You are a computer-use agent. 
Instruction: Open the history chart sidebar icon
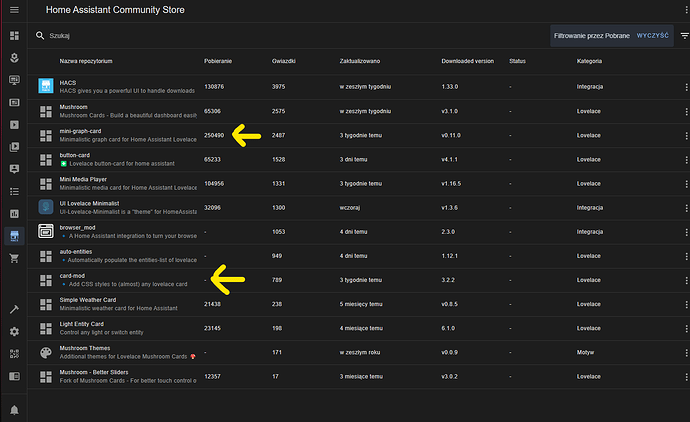tap(14, 214)
